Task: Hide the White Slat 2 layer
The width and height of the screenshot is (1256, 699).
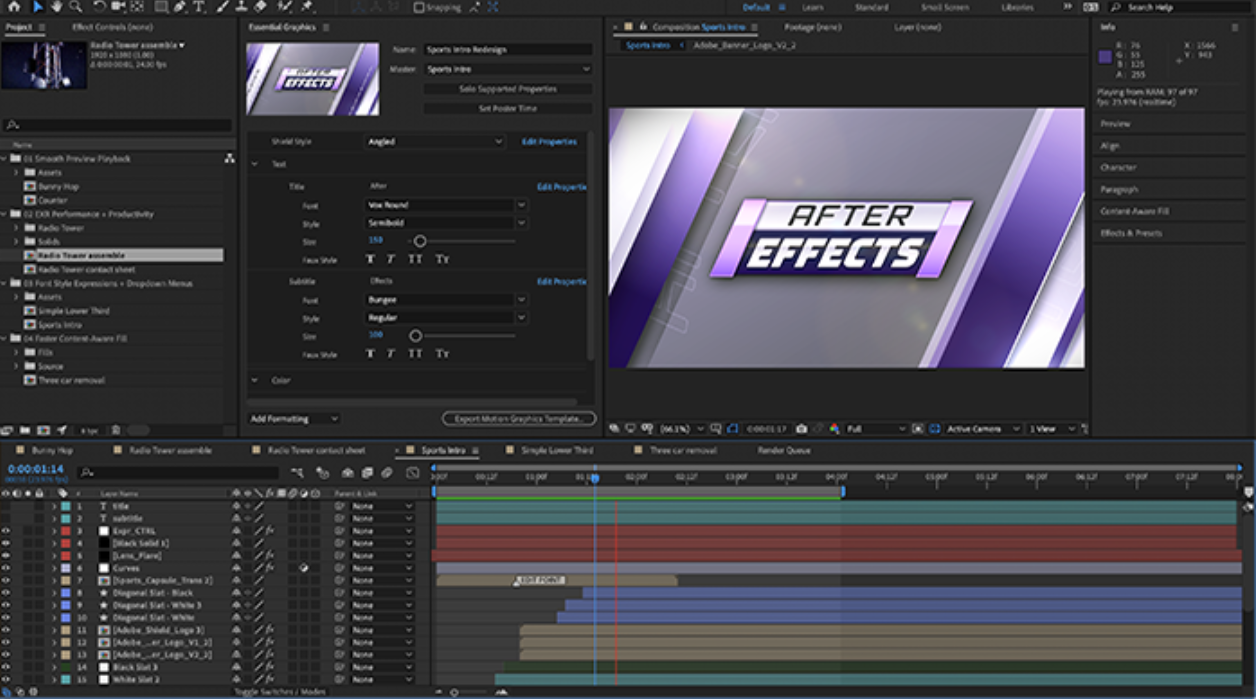Action: click(6, 680)
